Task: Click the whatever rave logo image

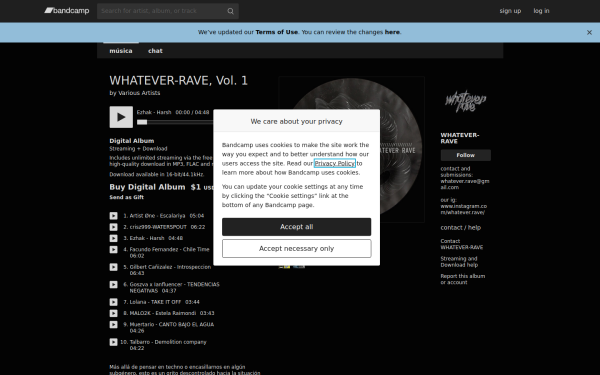Action: 465,101
